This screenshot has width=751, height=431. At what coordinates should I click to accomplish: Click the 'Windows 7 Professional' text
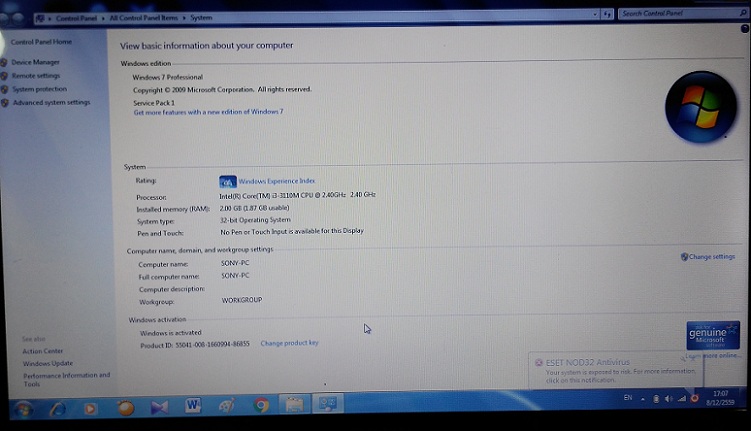[168, 77]
